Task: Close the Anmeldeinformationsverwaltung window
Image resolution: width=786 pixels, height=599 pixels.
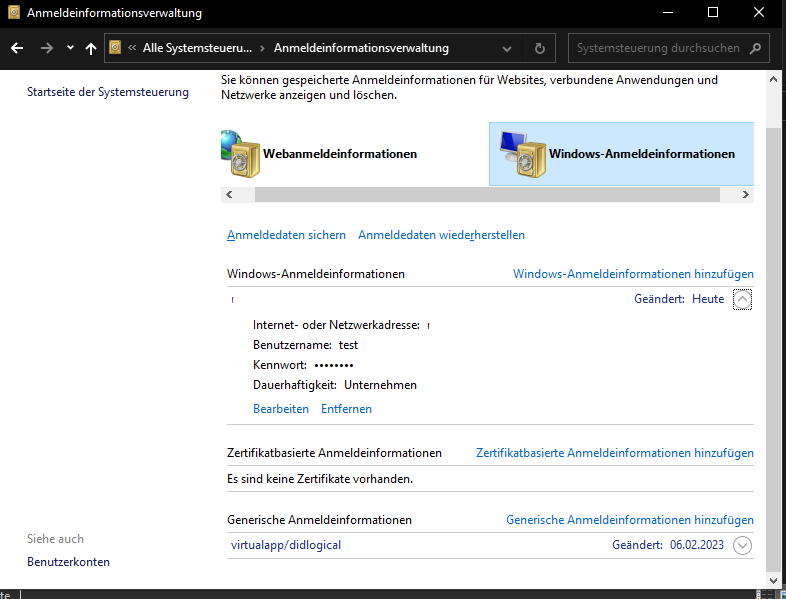Action: tap(759, 13)
